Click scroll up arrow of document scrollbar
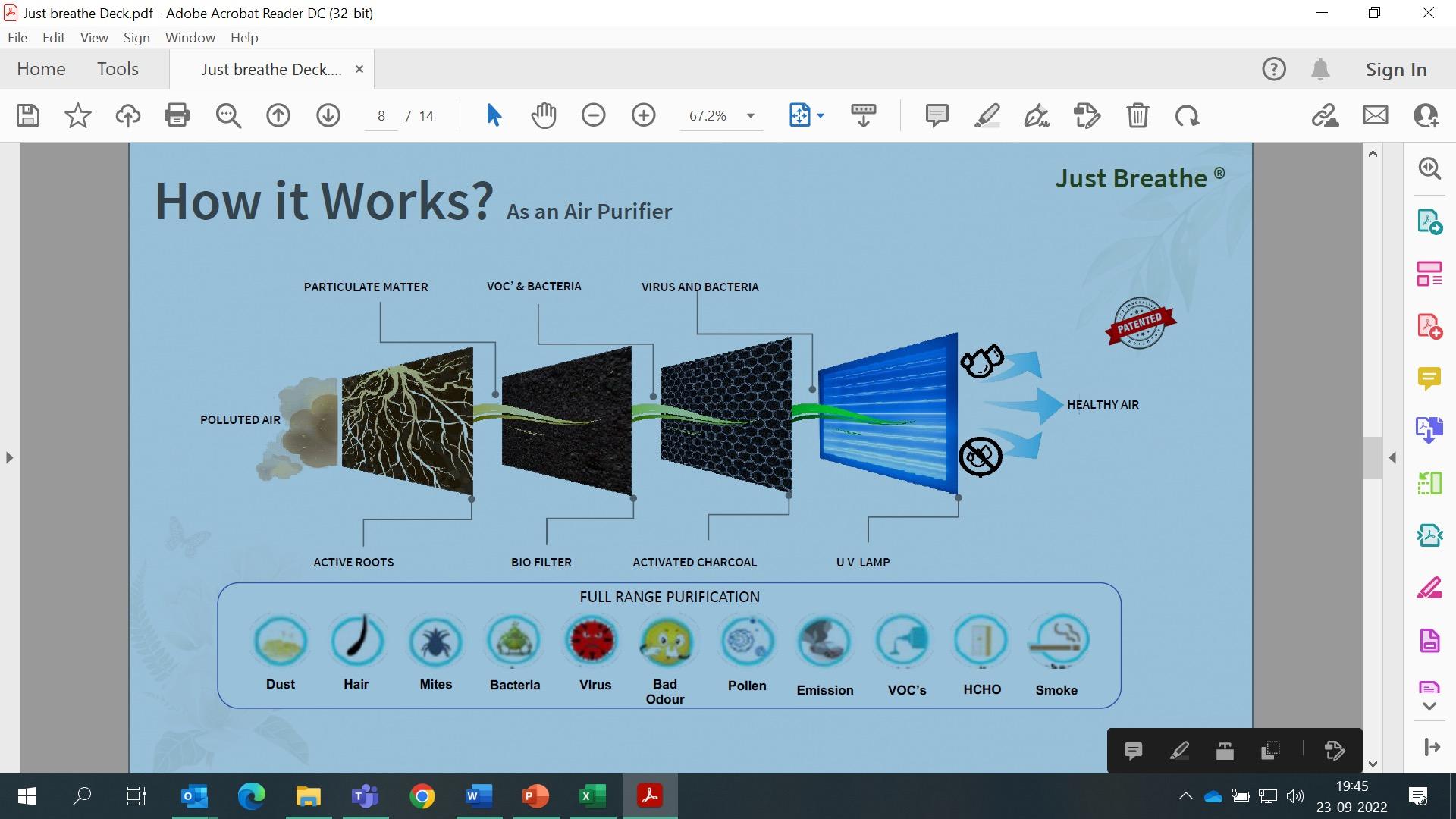 (x=1373, y=154)
